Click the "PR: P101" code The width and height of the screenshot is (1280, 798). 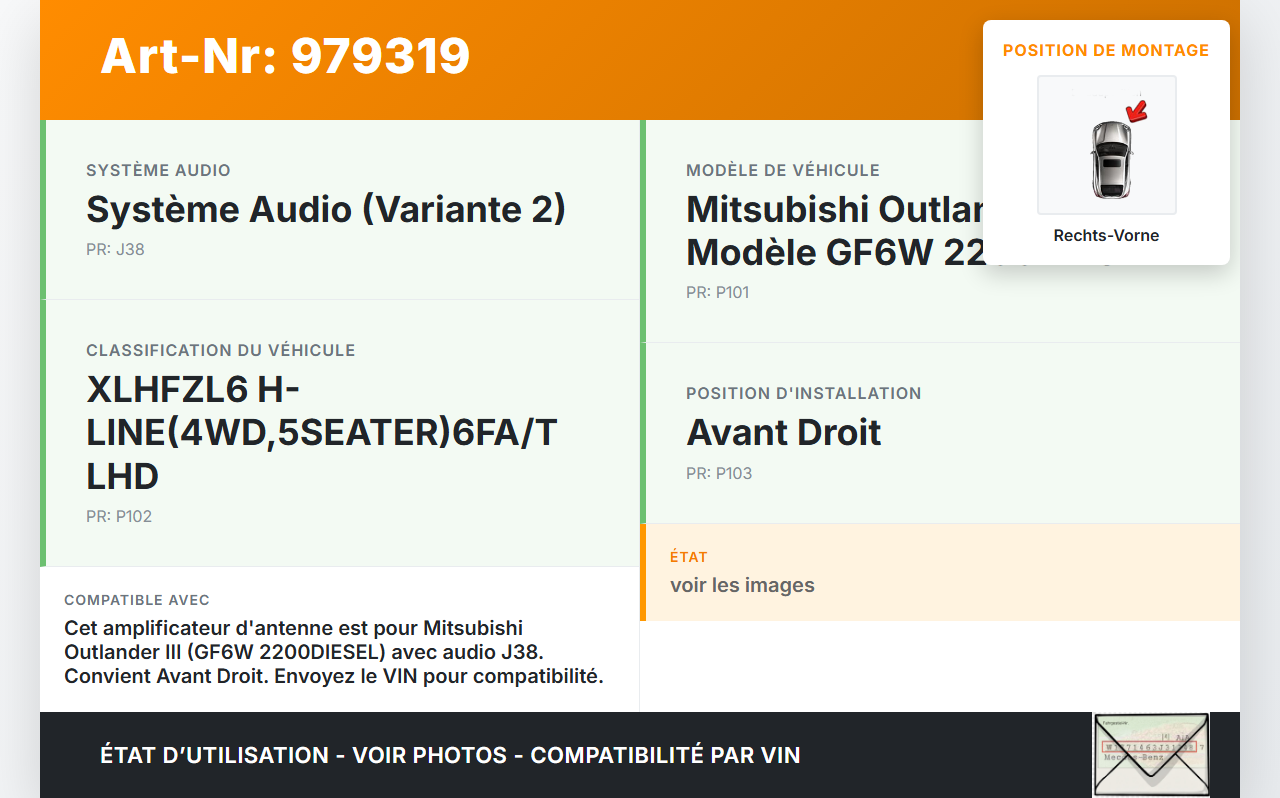717,292
